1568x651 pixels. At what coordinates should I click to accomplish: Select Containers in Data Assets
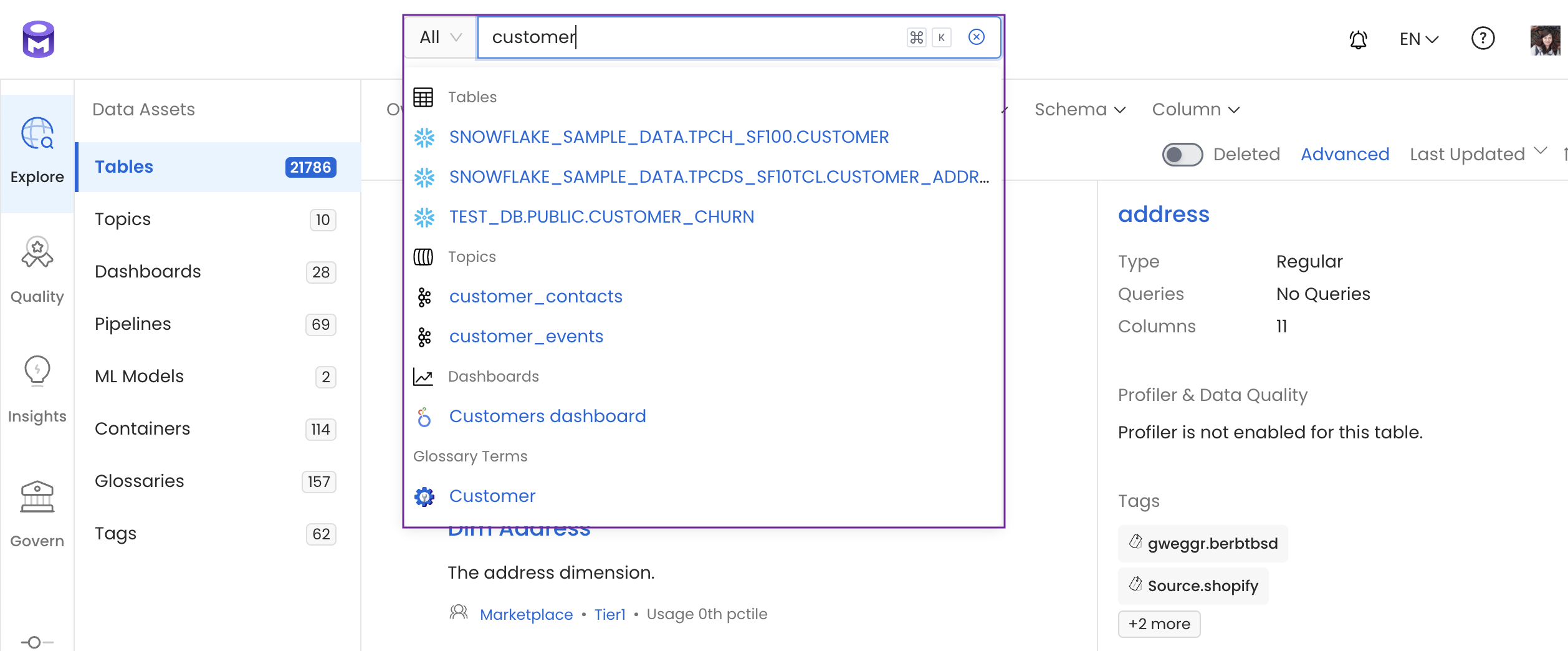point(218,429)
